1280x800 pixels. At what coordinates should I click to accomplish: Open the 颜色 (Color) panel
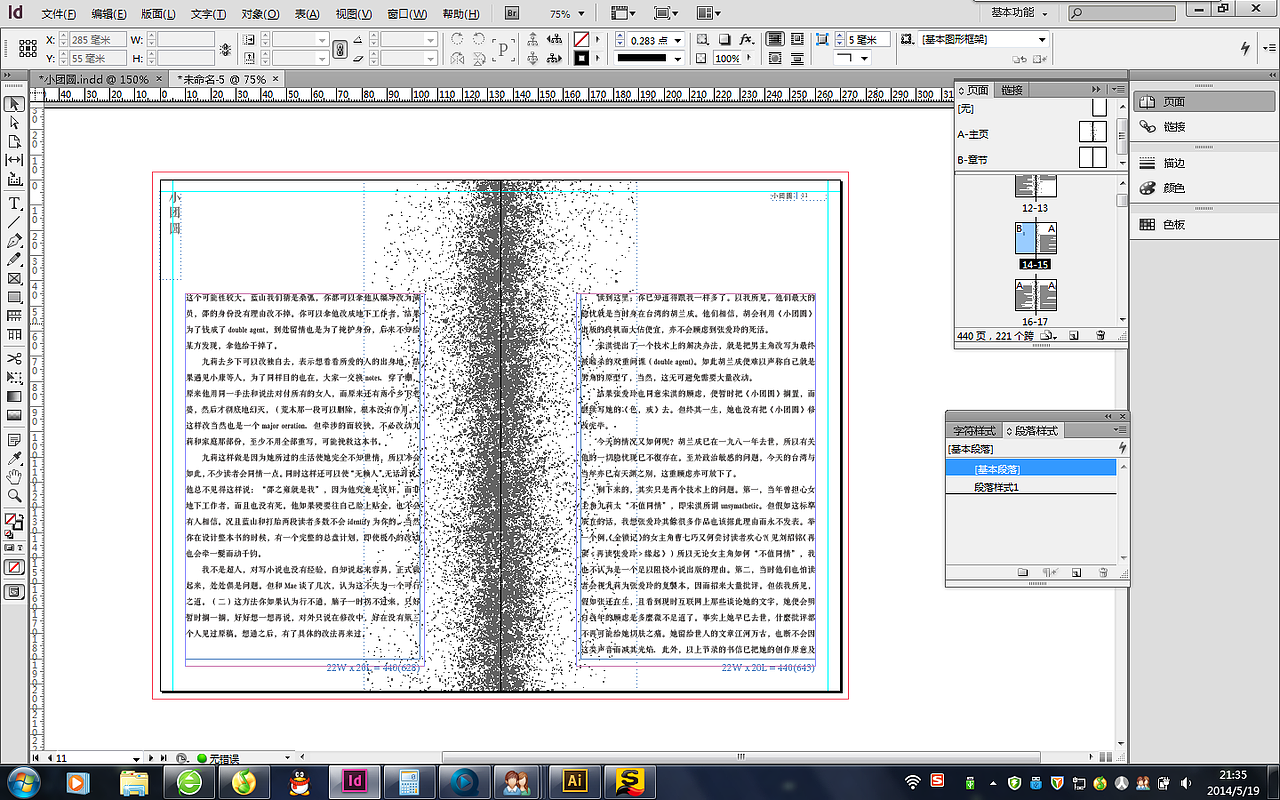pos(1174,188)
